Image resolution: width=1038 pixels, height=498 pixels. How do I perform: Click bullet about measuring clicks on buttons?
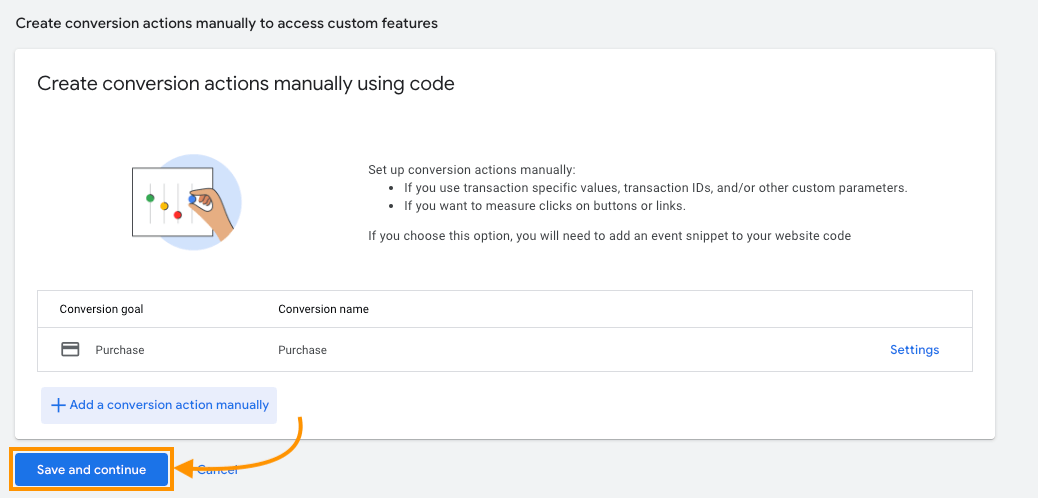click(545, 206)
